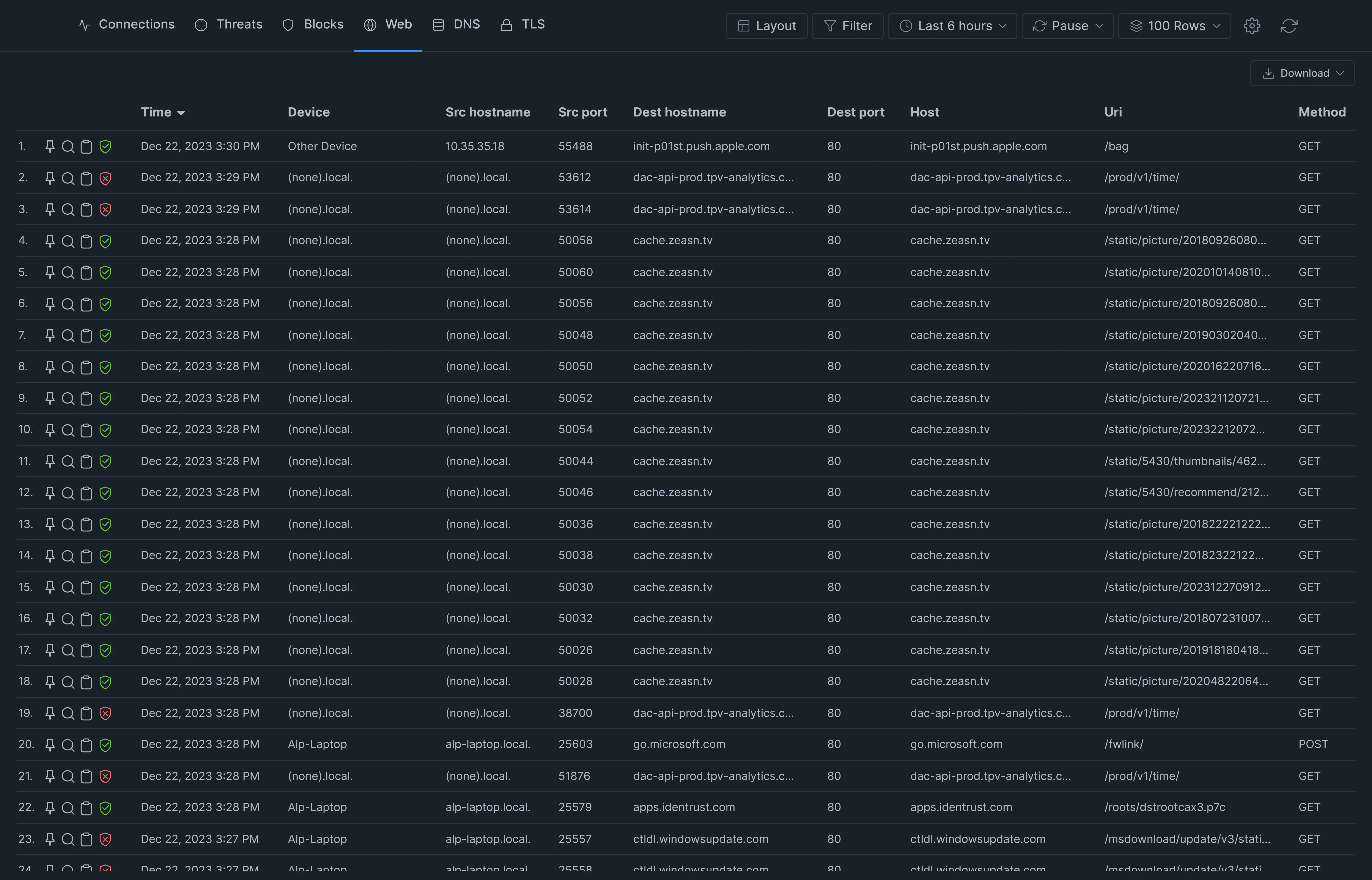Inspect row 14 with magnifier icon
Viewport: 1372px width, 880px height.
point(68,556)
